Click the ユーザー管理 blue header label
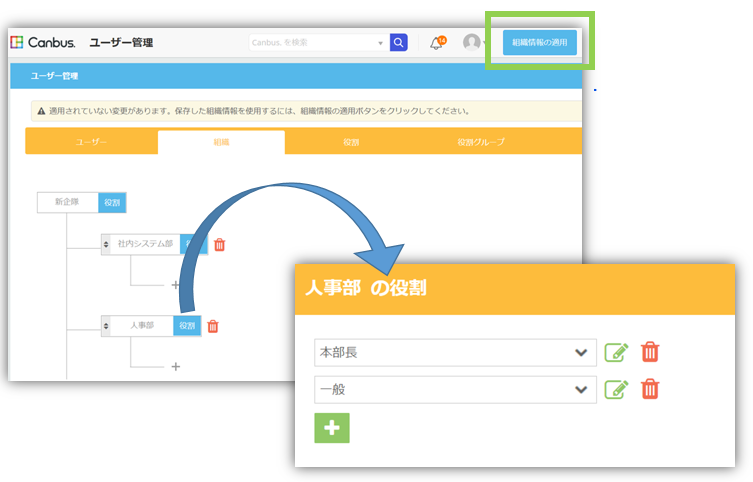 click(54, 76)
